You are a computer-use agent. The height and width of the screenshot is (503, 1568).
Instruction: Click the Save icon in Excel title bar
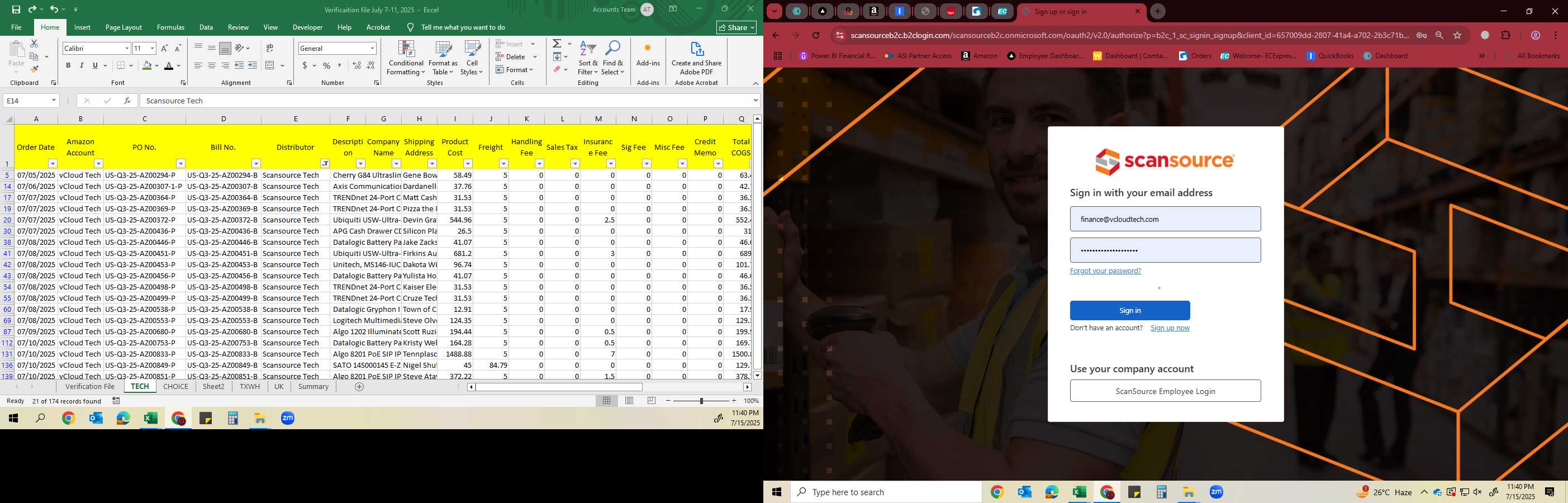tap(16, 9)
